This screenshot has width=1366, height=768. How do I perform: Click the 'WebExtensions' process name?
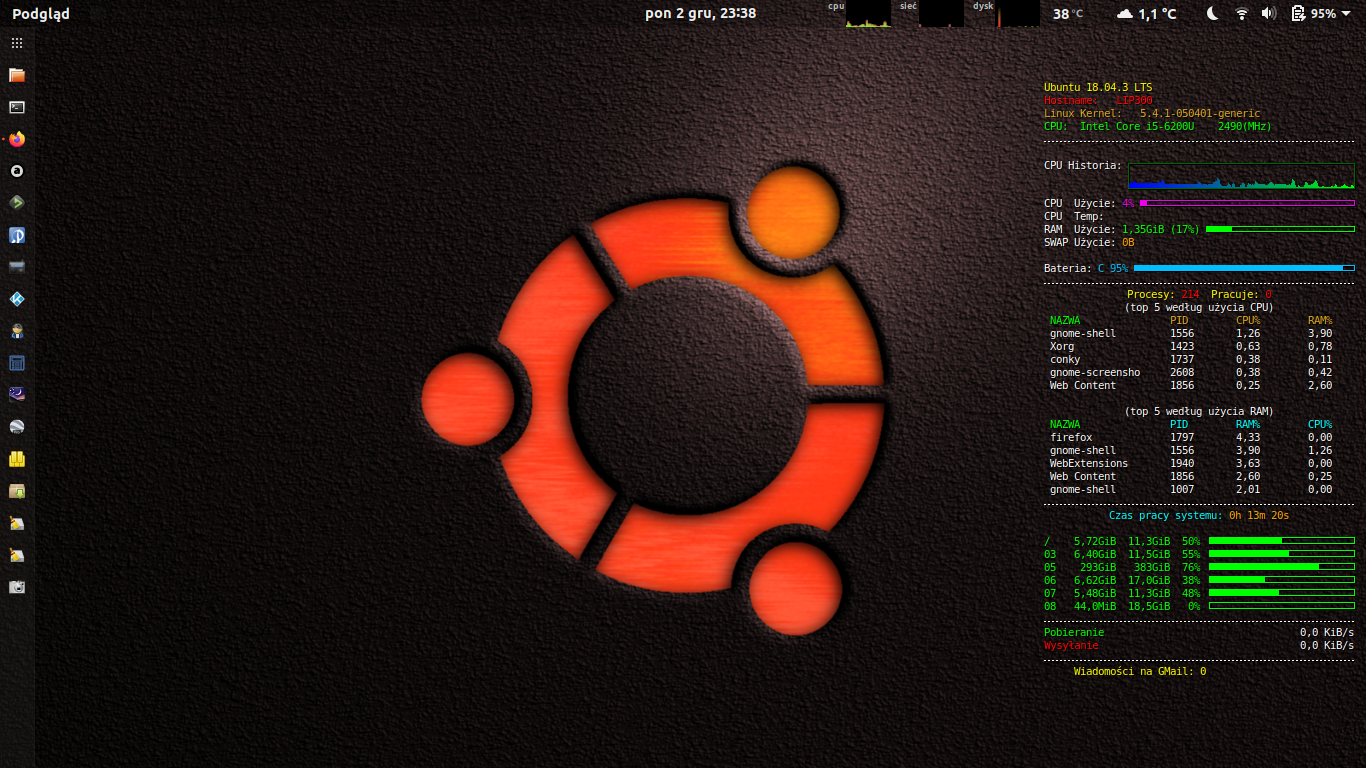pos(1088,463)
